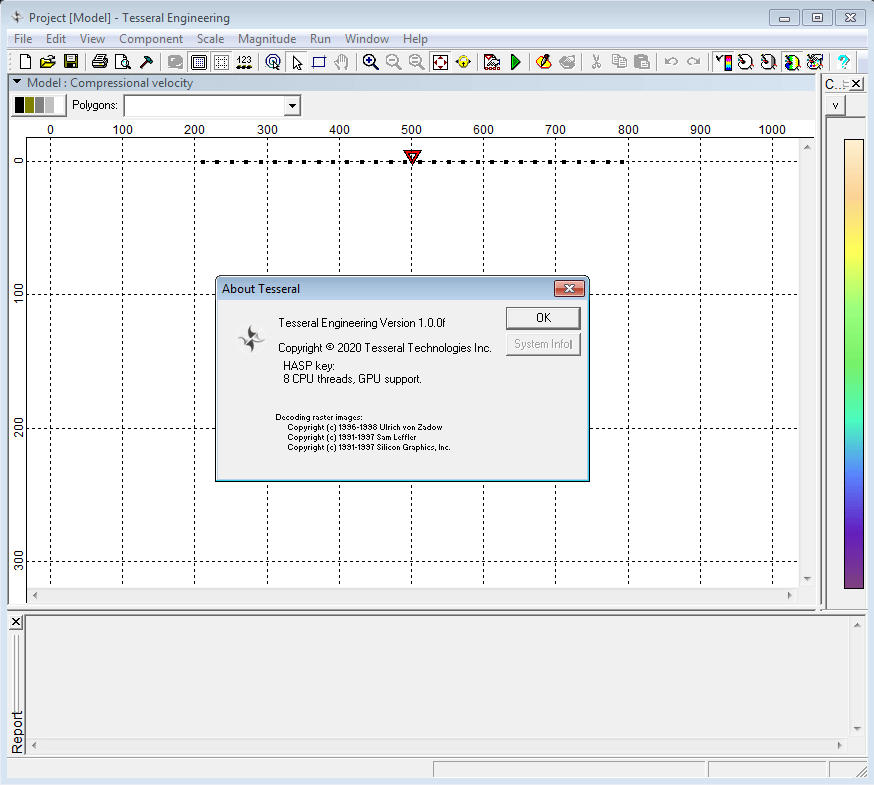Click the Save floppy disk icon
Viewport: 874px width, 785px height.
71,62
